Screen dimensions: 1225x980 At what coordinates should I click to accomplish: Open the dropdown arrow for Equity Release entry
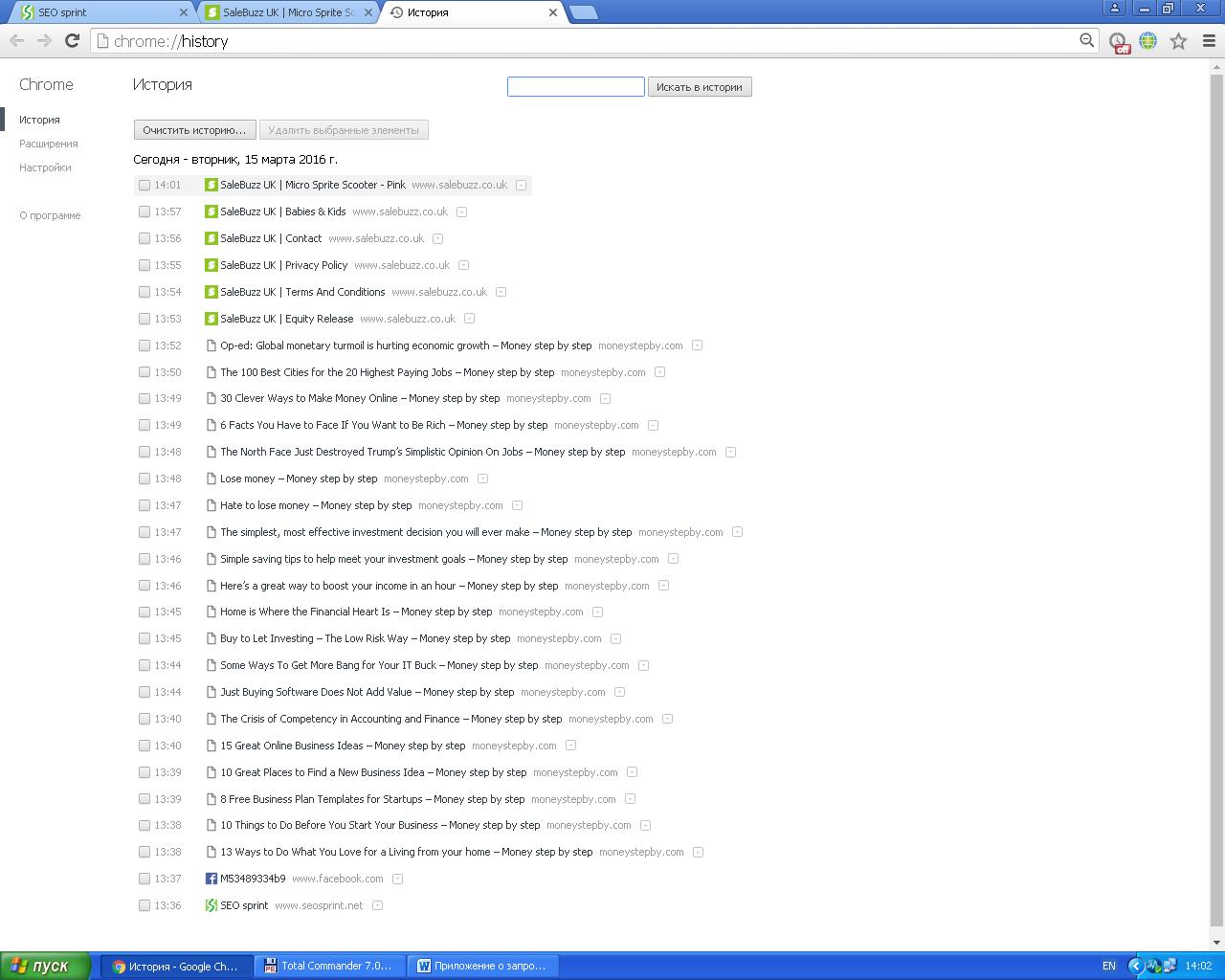tap(469, 319)
